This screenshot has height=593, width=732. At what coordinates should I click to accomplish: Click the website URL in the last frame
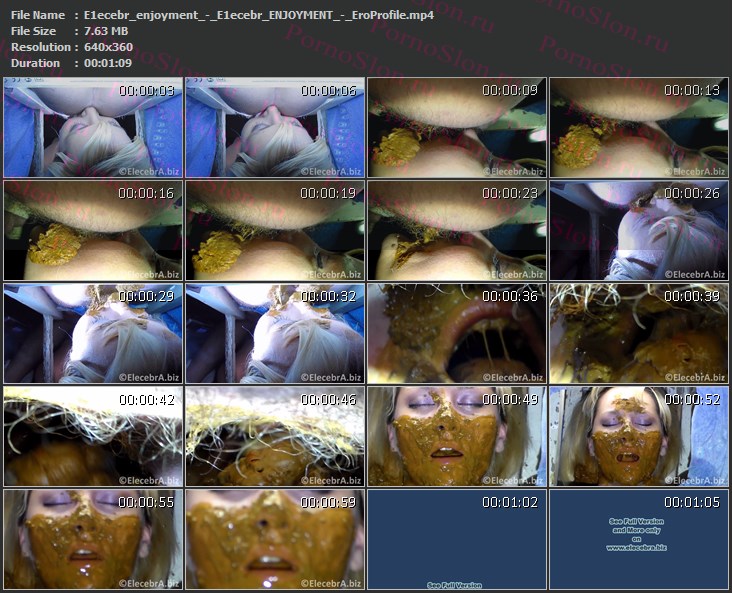click(636, 548)
